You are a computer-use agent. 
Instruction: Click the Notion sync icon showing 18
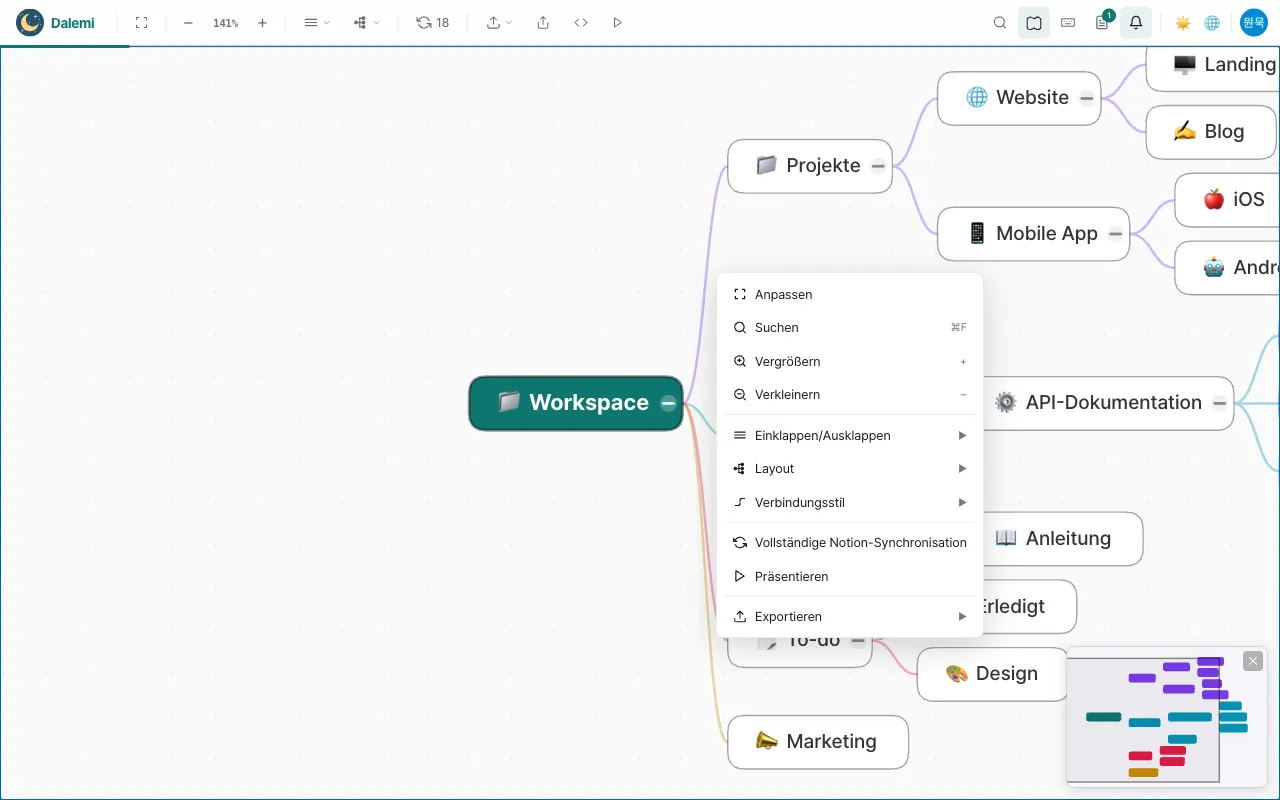pos(433,22)
